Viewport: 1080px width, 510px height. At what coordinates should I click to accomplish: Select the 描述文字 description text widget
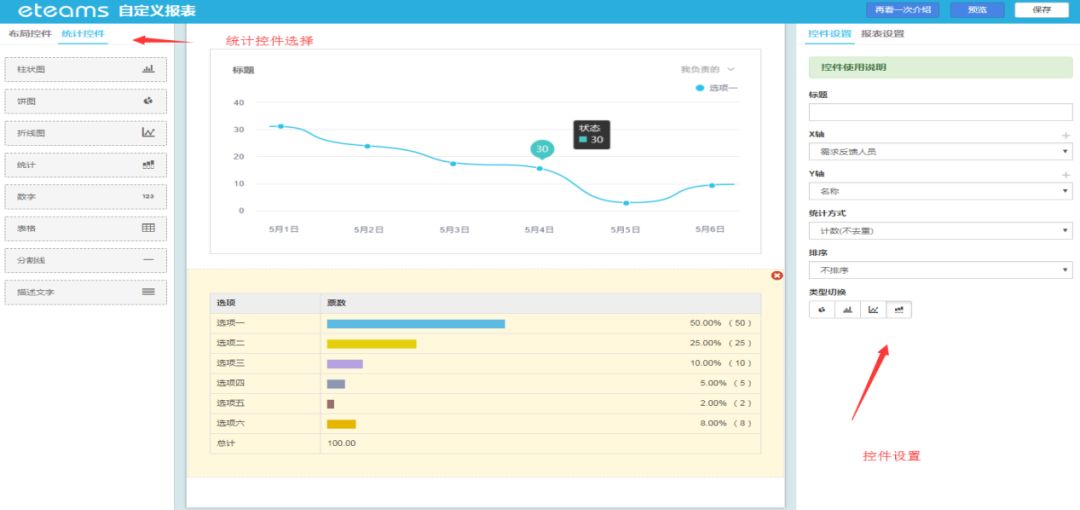[x=85, y=292]
